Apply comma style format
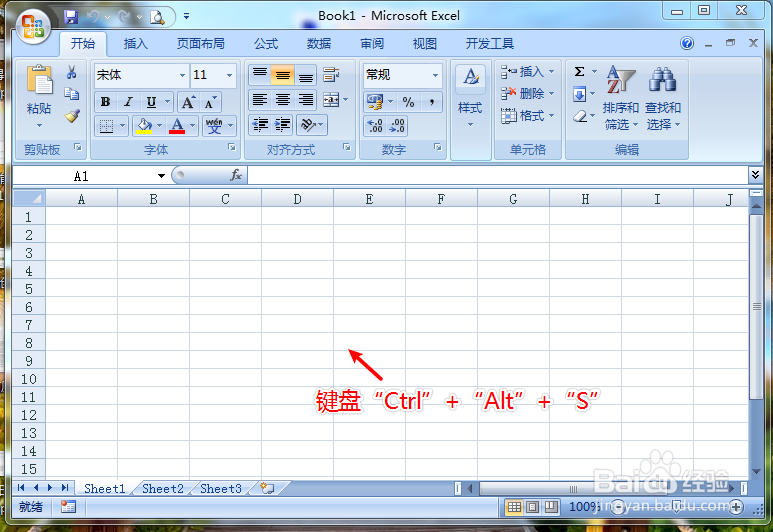773x532 pixels. [431, 102]
